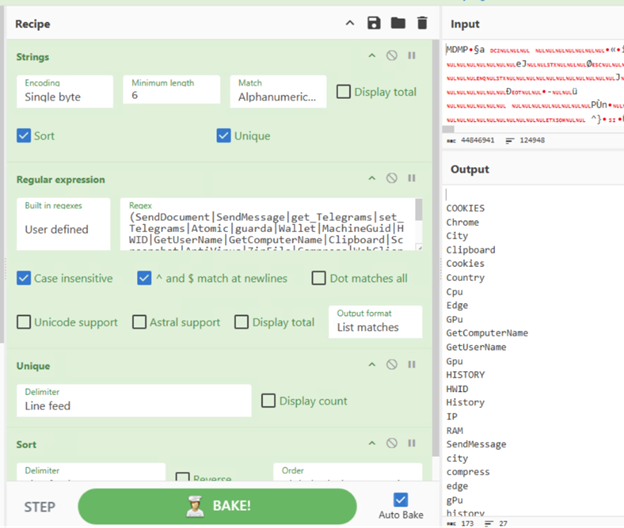
Task: Save the recipe with the floppy disk icon
Action: click(x=374, y=23)
